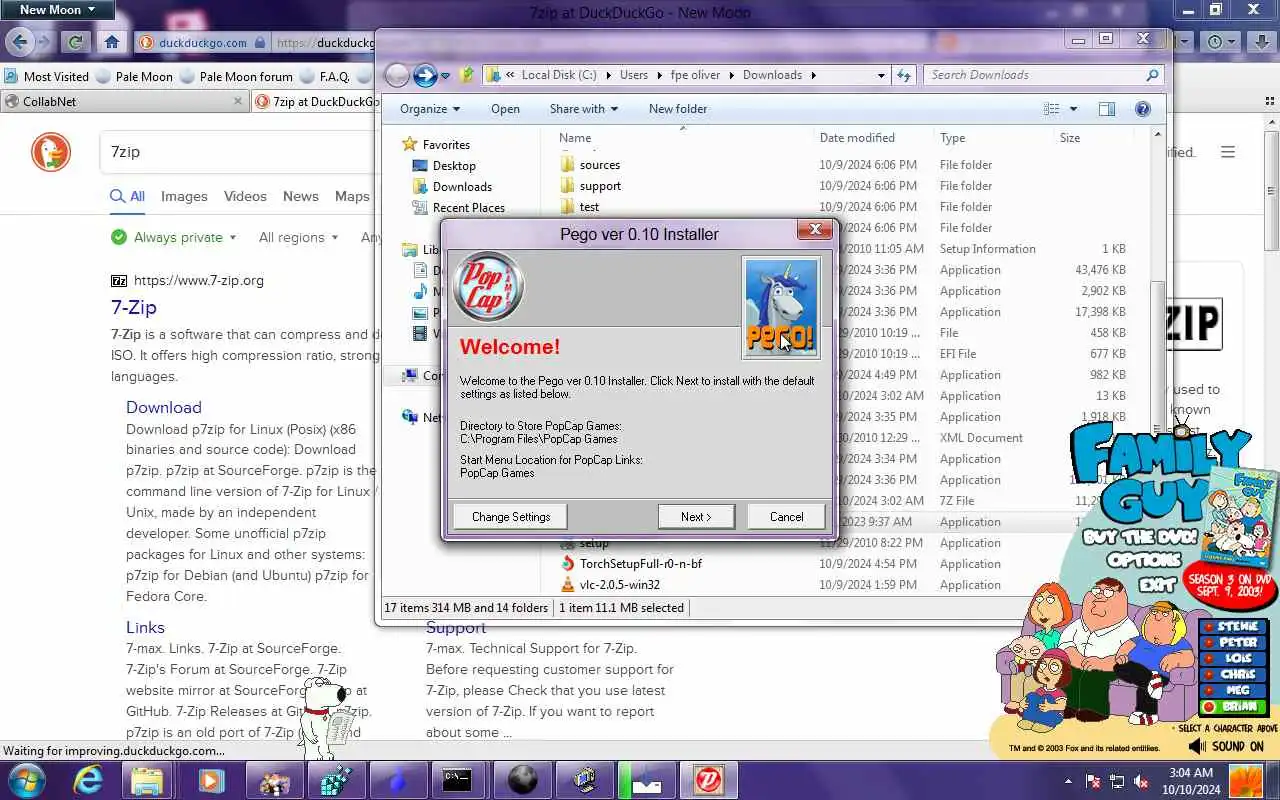Select Users in Explorer breadcrumb
This screenshot has height=800, width=1280.
pyautogui.click(x=633, y=75)
